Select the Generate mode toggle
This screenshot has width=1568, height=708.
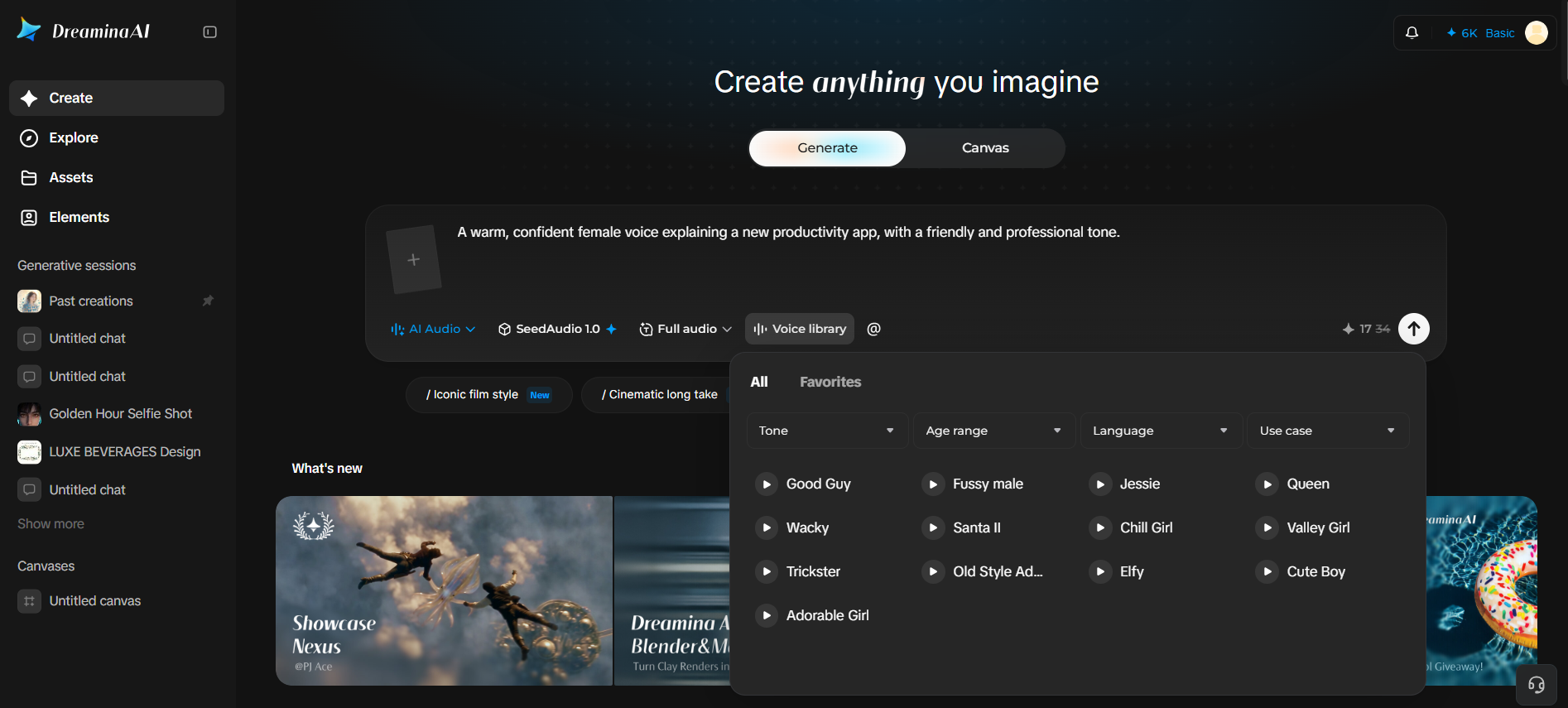pyautogui.click(x=827, y=148)
